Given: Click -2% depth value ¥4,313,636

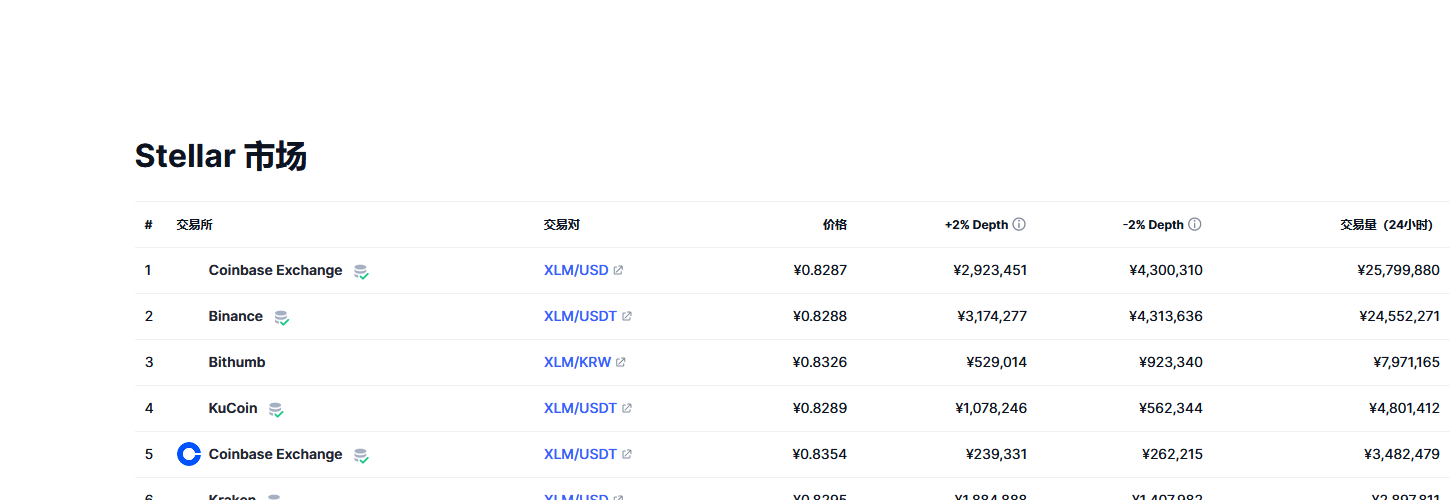Looking at the screenshot, I should click(1166, 317).
